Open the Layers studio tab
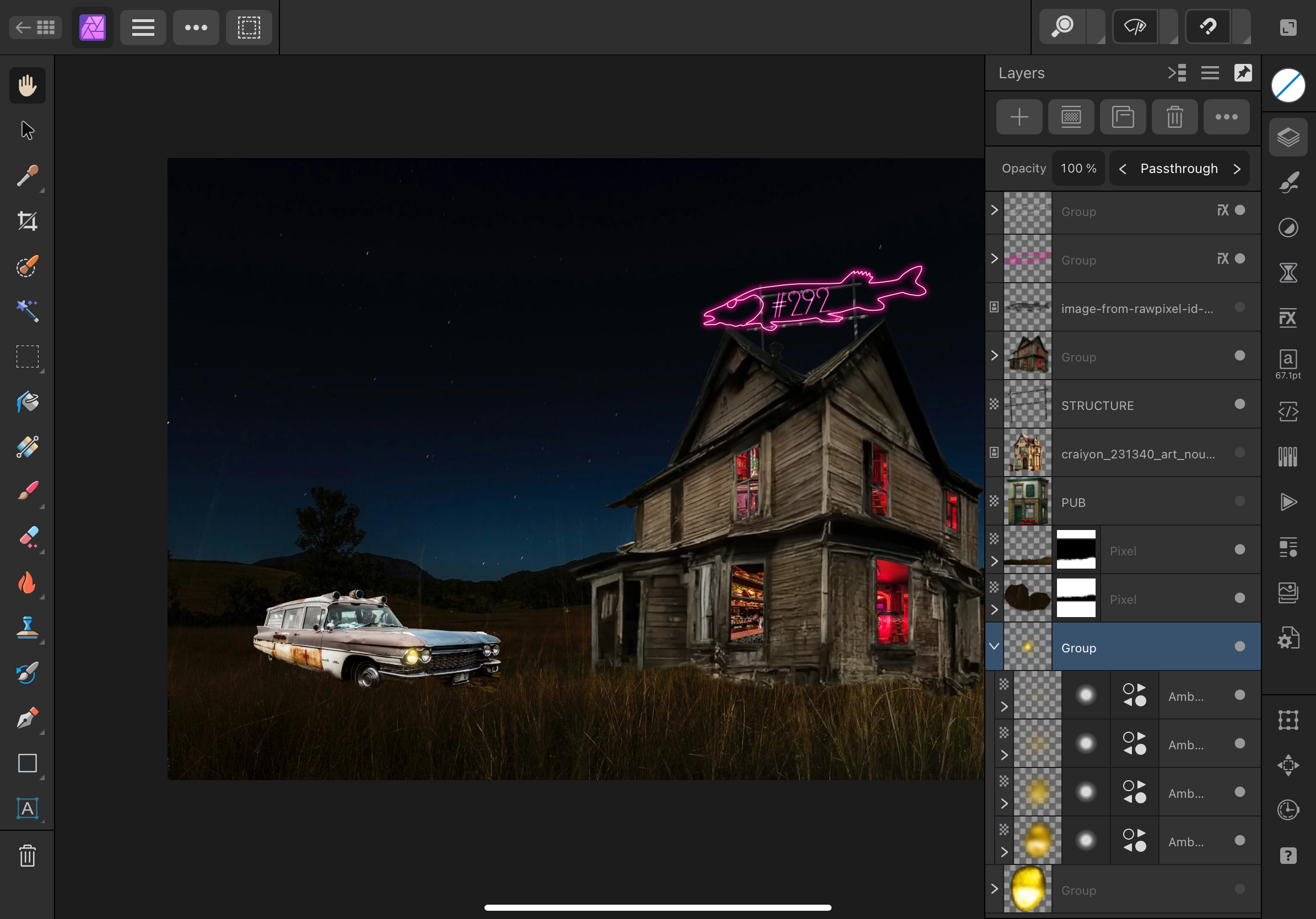Screen dimensions: 1316x919 coord(1288,138)
